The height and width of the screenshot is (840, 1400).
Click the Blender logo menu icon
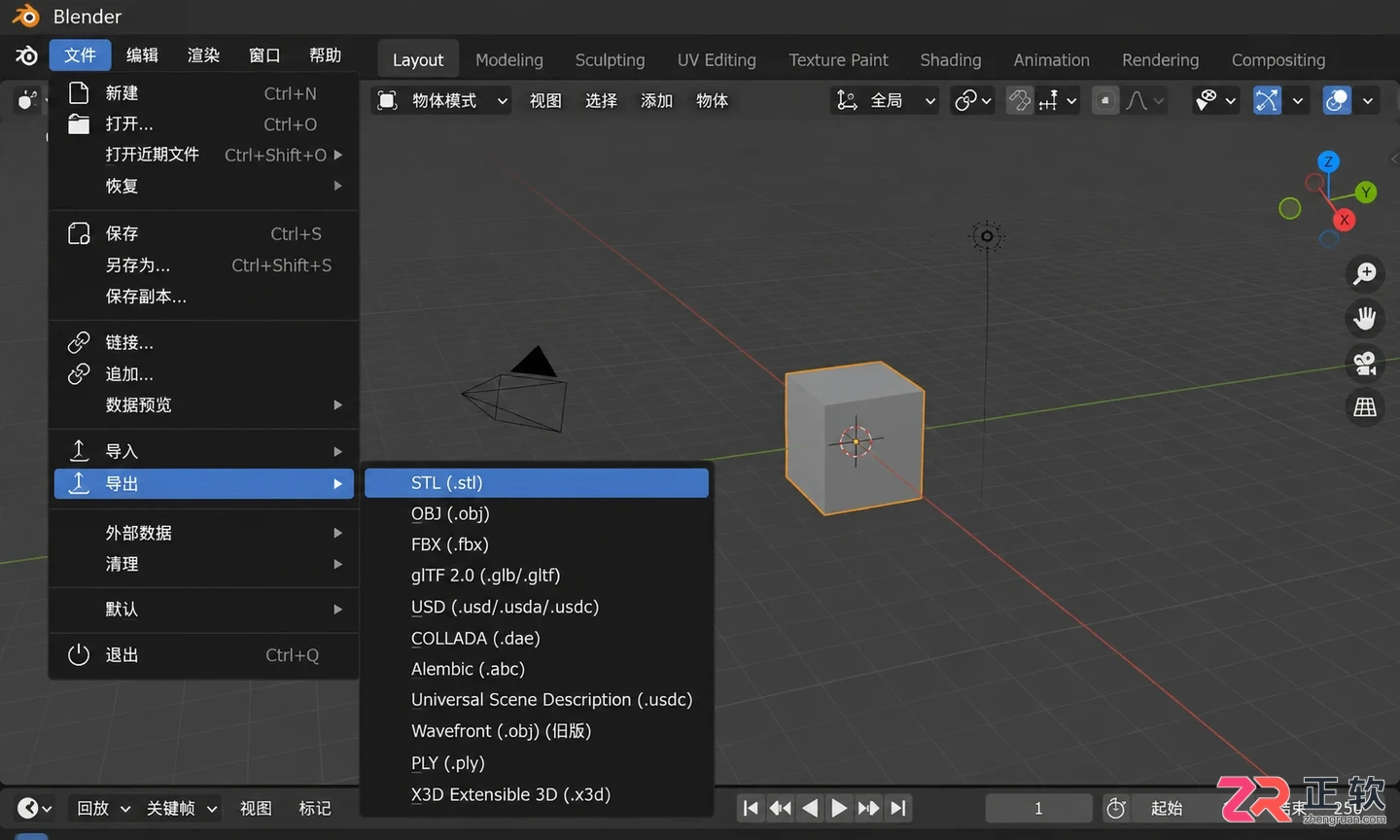coord(26,55)
